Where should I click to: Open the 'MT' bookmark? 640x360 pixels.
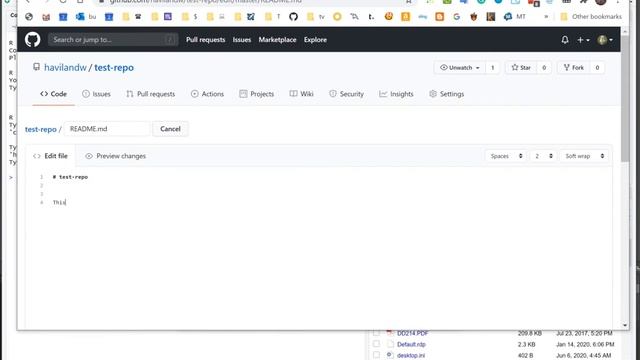pos(514,17)
